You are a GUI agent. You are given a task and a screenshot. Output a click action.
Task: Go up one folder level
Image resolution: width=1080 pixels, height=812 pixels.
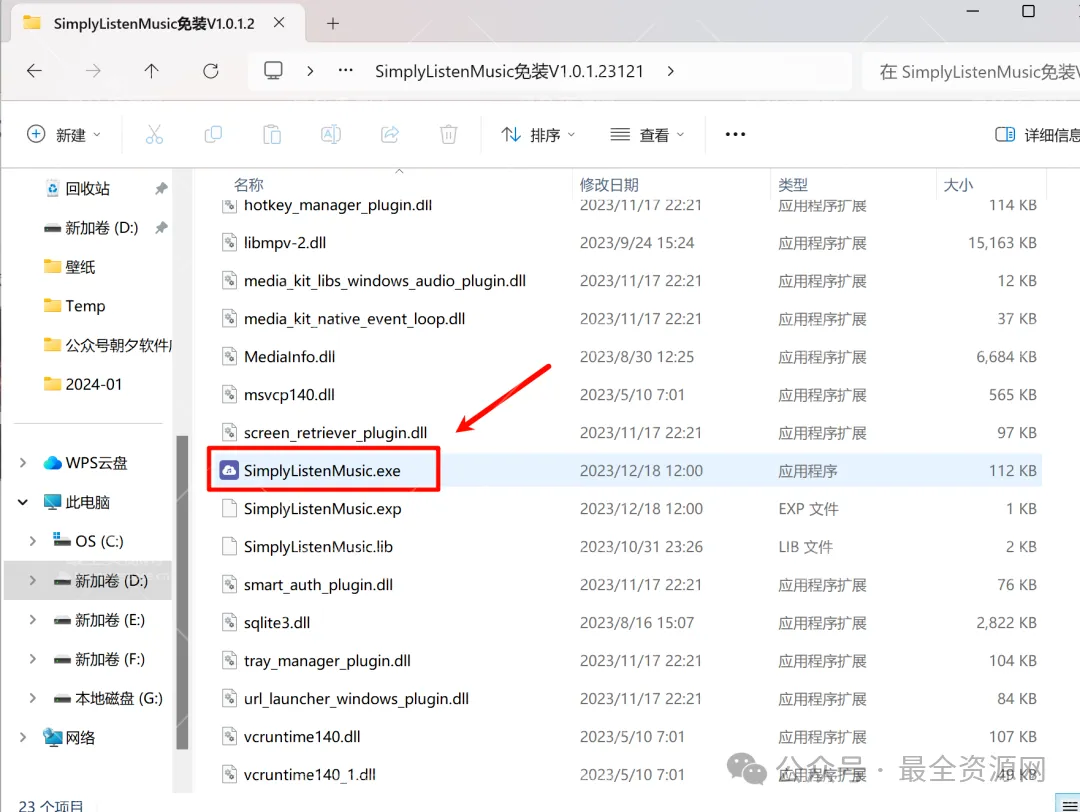(152, 71)
